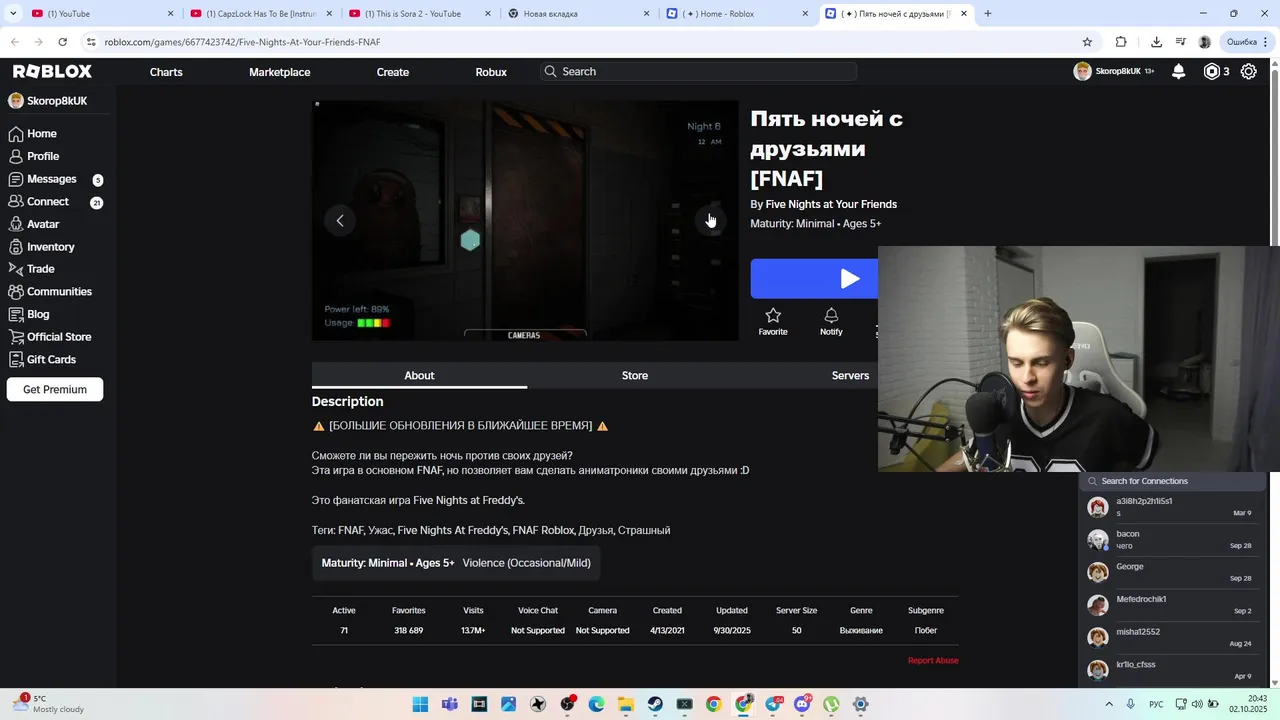The height and width of the screenshot is (720, 1280).
Task: Switch to the About tab
Action: point(419,375)
